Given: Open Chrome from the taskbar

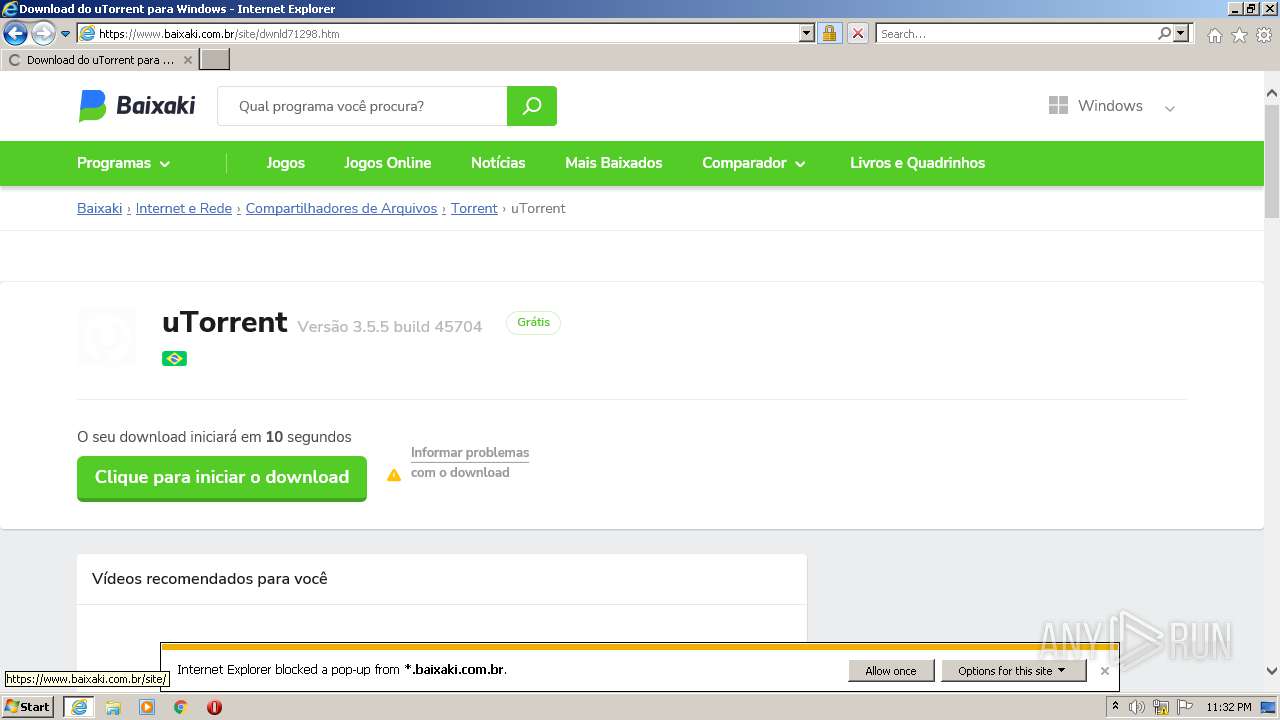Looking at the screenshot, I should (181, 707).
